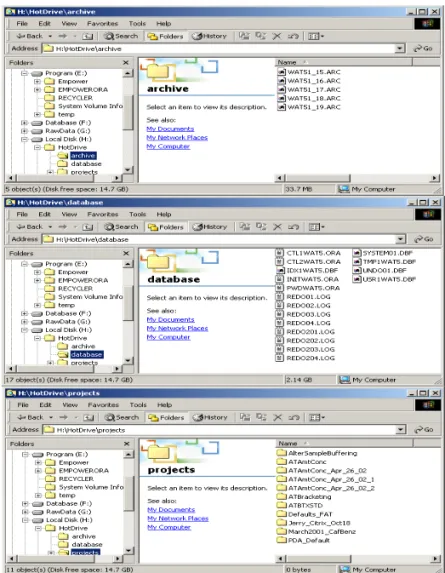Select CTL1WATS.ORA file

(x=308, y=253)
